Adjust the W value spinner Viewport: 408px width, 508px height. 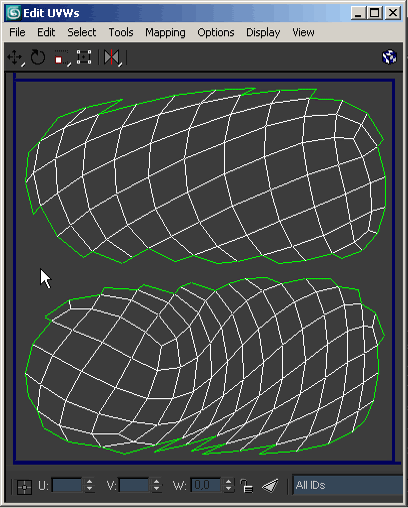[x=228, y=485]
